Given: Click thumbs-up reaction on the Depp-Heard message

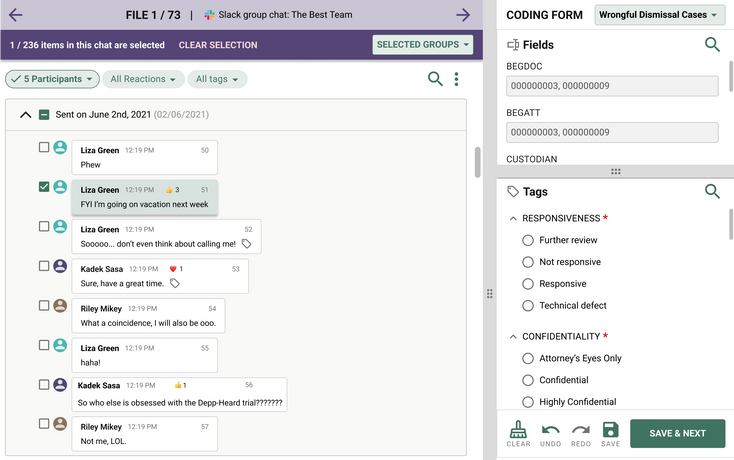Looking at the screenshot, I should click(x=180, y=385).
